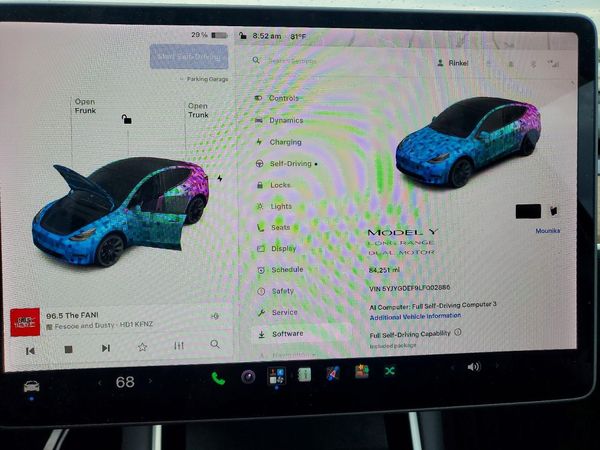Tap the car controls icon in bottom bar

pos(31,386)
